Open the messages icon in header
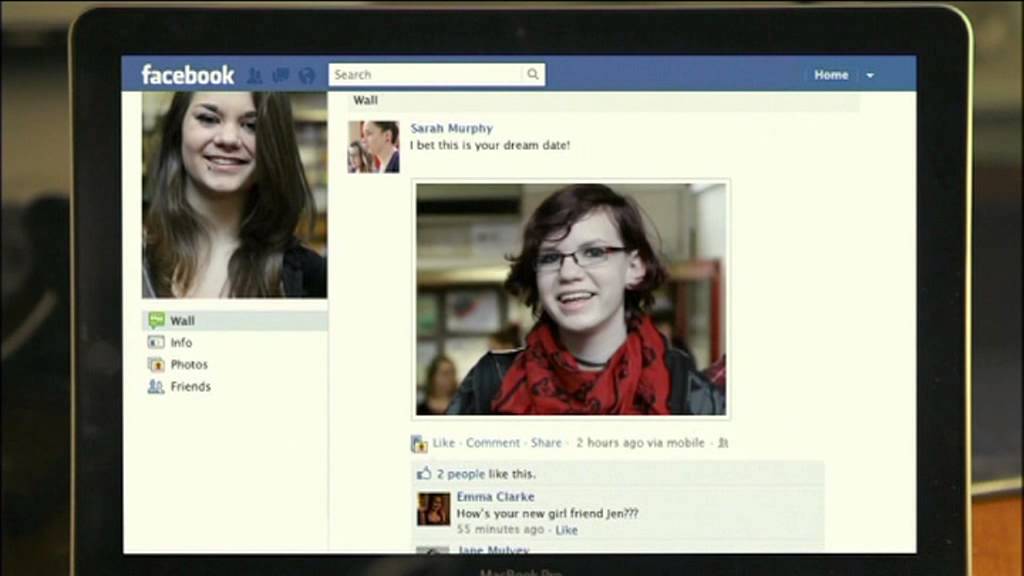1024x576 pixels. tap(281, 76)
